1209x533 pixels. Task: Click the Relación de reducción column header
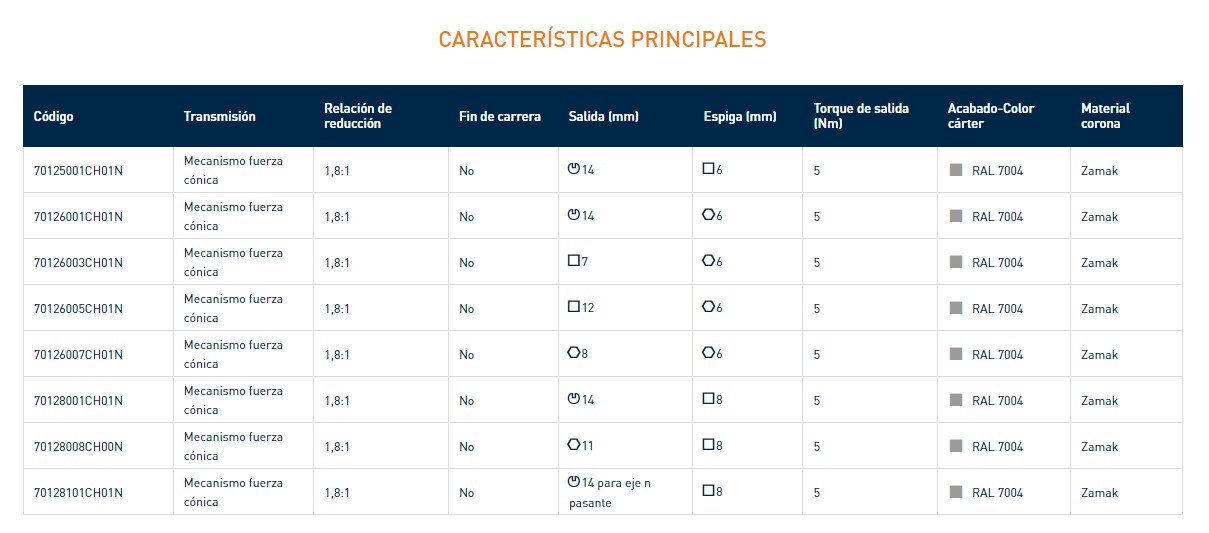tap(358, 116)
